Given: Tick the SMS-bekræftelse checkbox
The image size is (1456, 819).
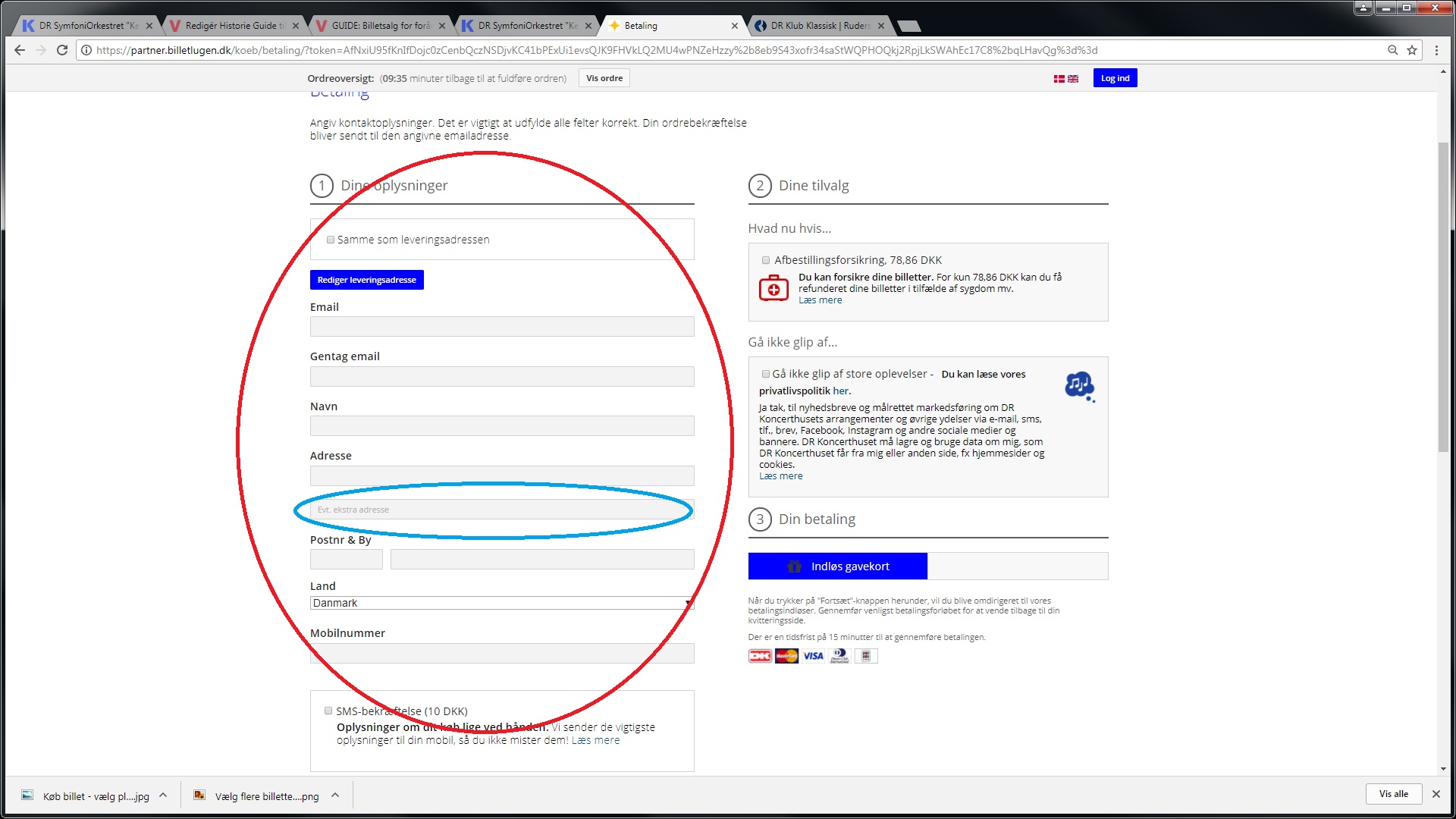Looking at the screenshot, I should pos(328,711).
